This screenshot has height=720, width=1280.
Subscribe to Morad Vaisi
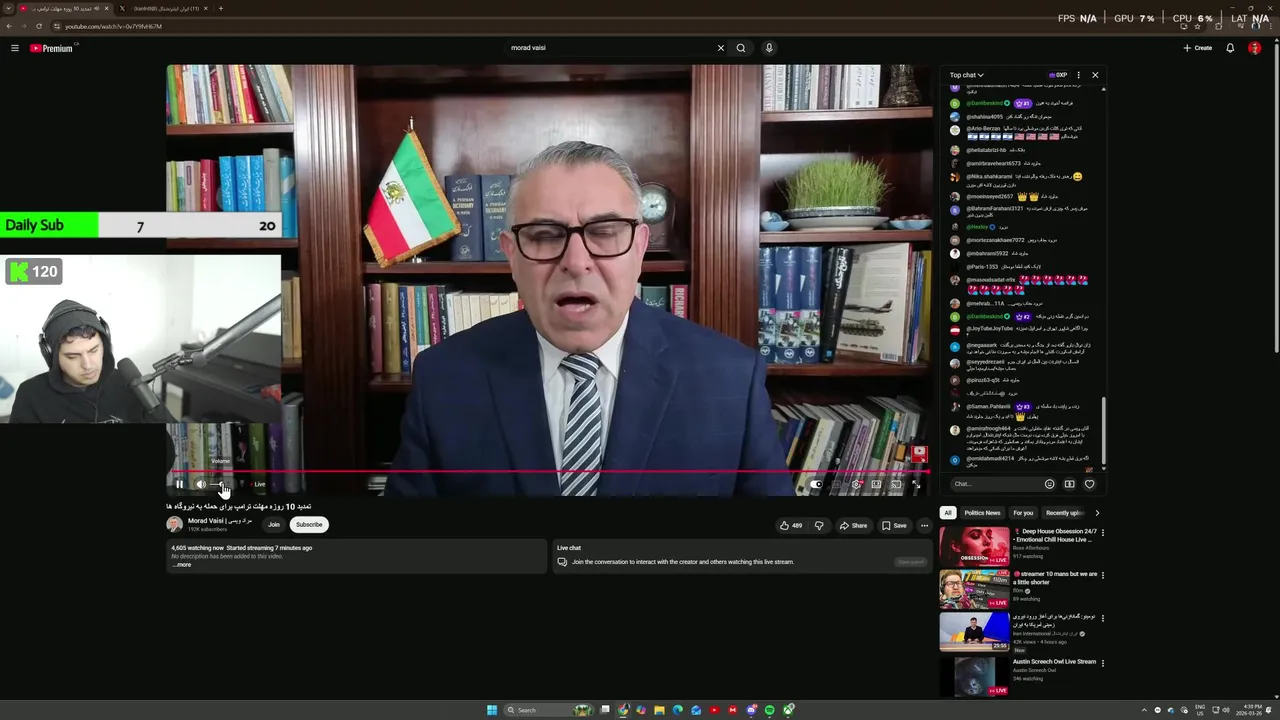pos(309,524)
